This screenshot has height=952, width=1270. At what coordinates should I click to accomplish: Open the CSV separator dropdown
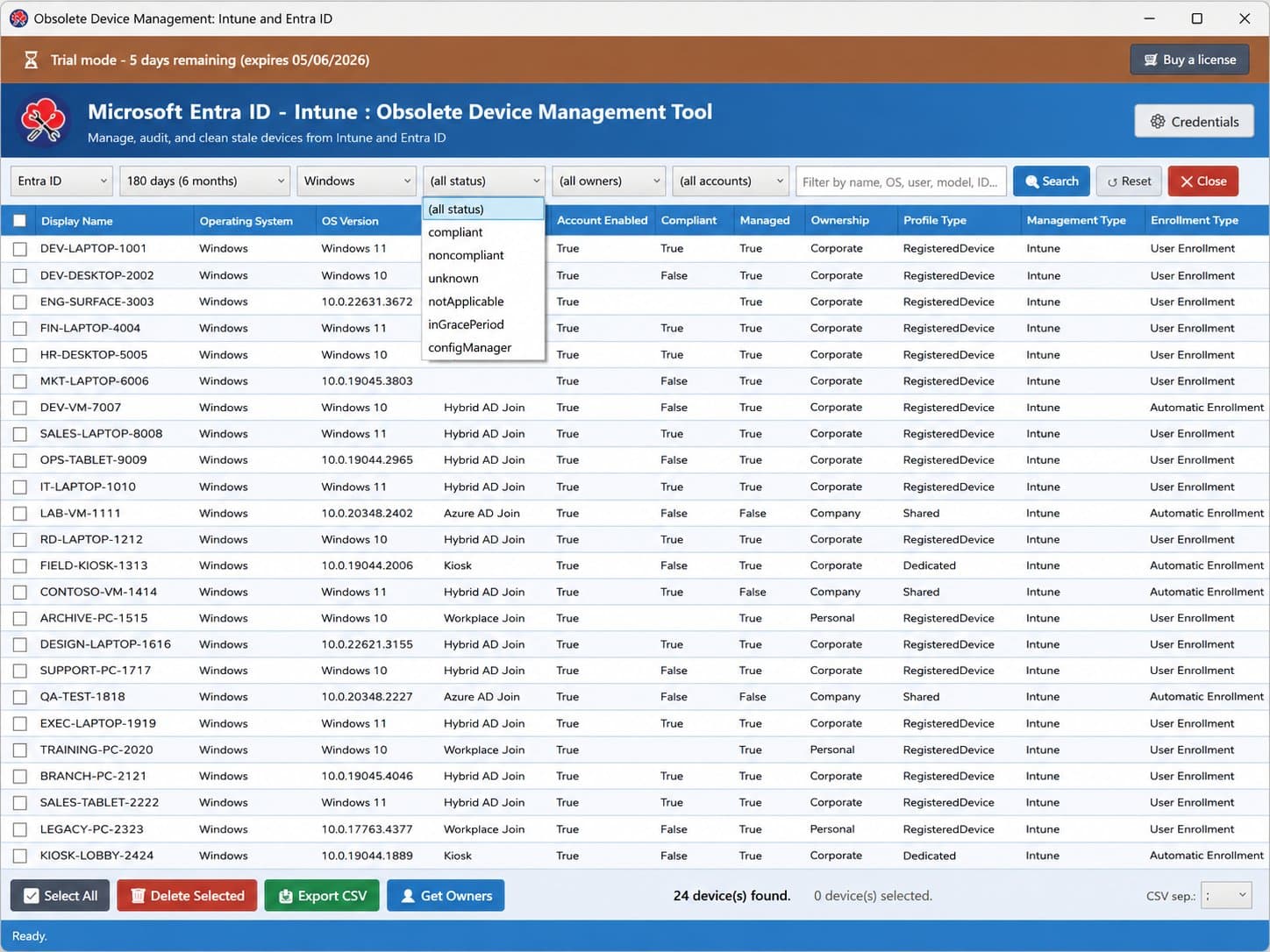[x=1226, y=895]
